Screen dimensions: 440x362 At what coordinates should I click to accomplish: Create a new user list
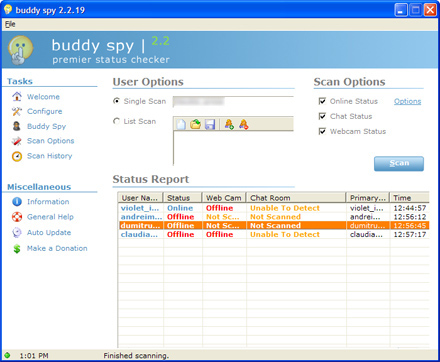point(181,124)
